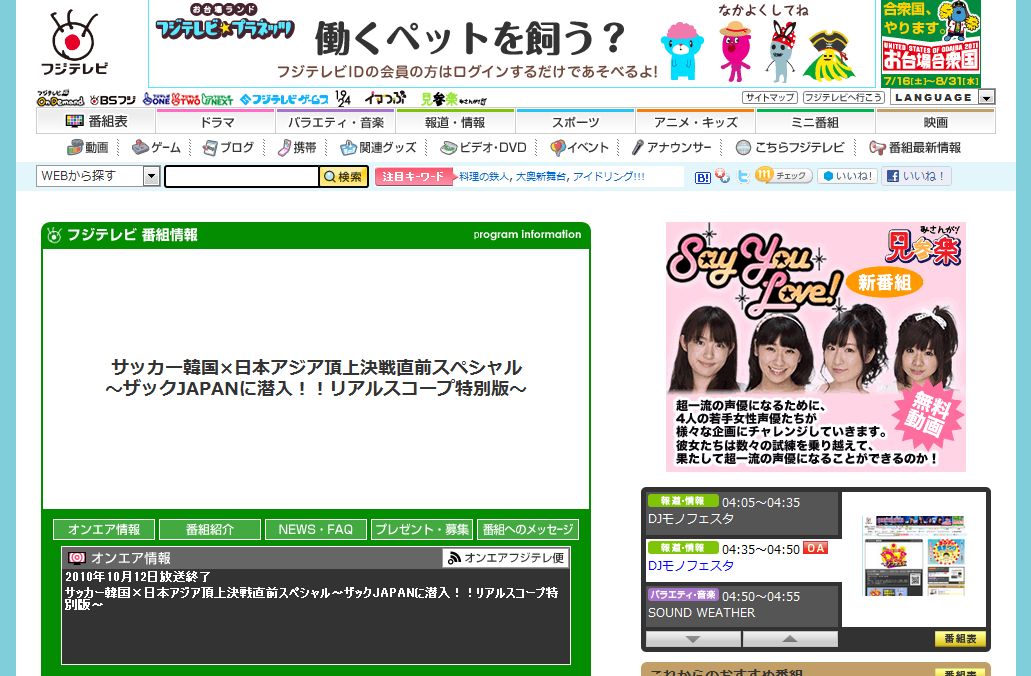This screenshot has height=676, width=1031.
Task: Click the website thumbnail in schedule box
Action: tap(914, 556)
